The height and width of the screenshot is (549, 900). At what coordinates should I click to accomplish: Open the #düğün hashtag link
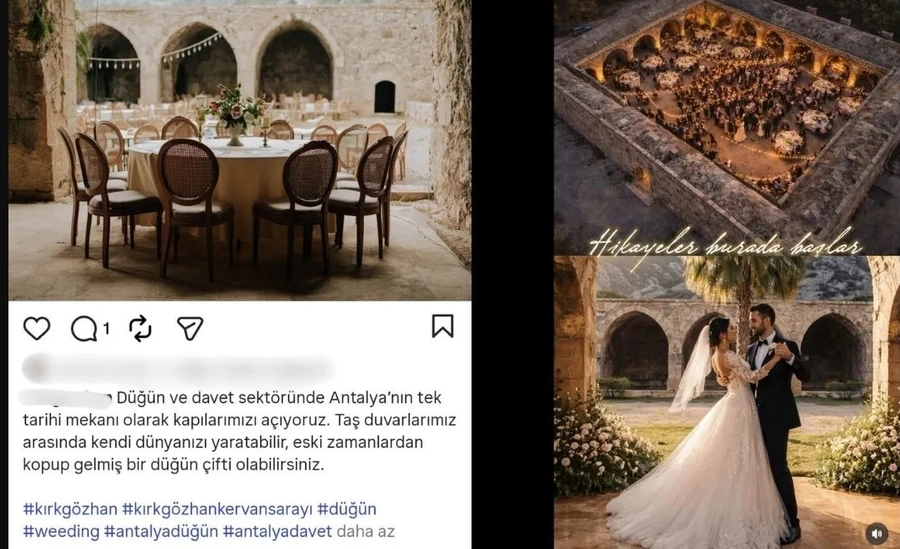(347, 509)
